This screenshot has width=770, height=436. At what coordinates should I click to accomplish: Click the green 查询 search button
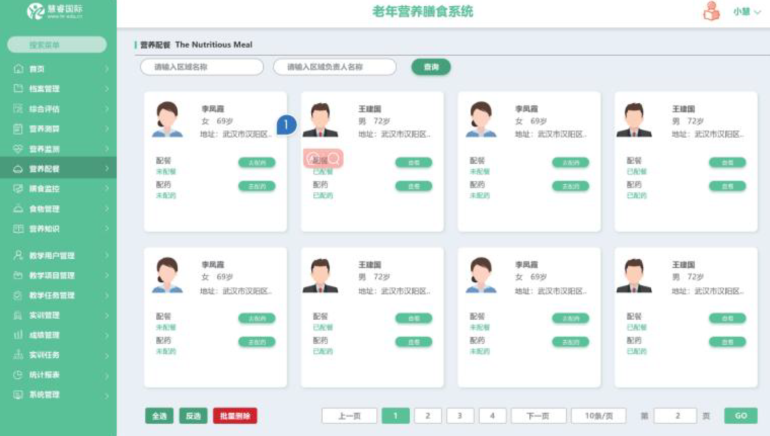point(431,67)
